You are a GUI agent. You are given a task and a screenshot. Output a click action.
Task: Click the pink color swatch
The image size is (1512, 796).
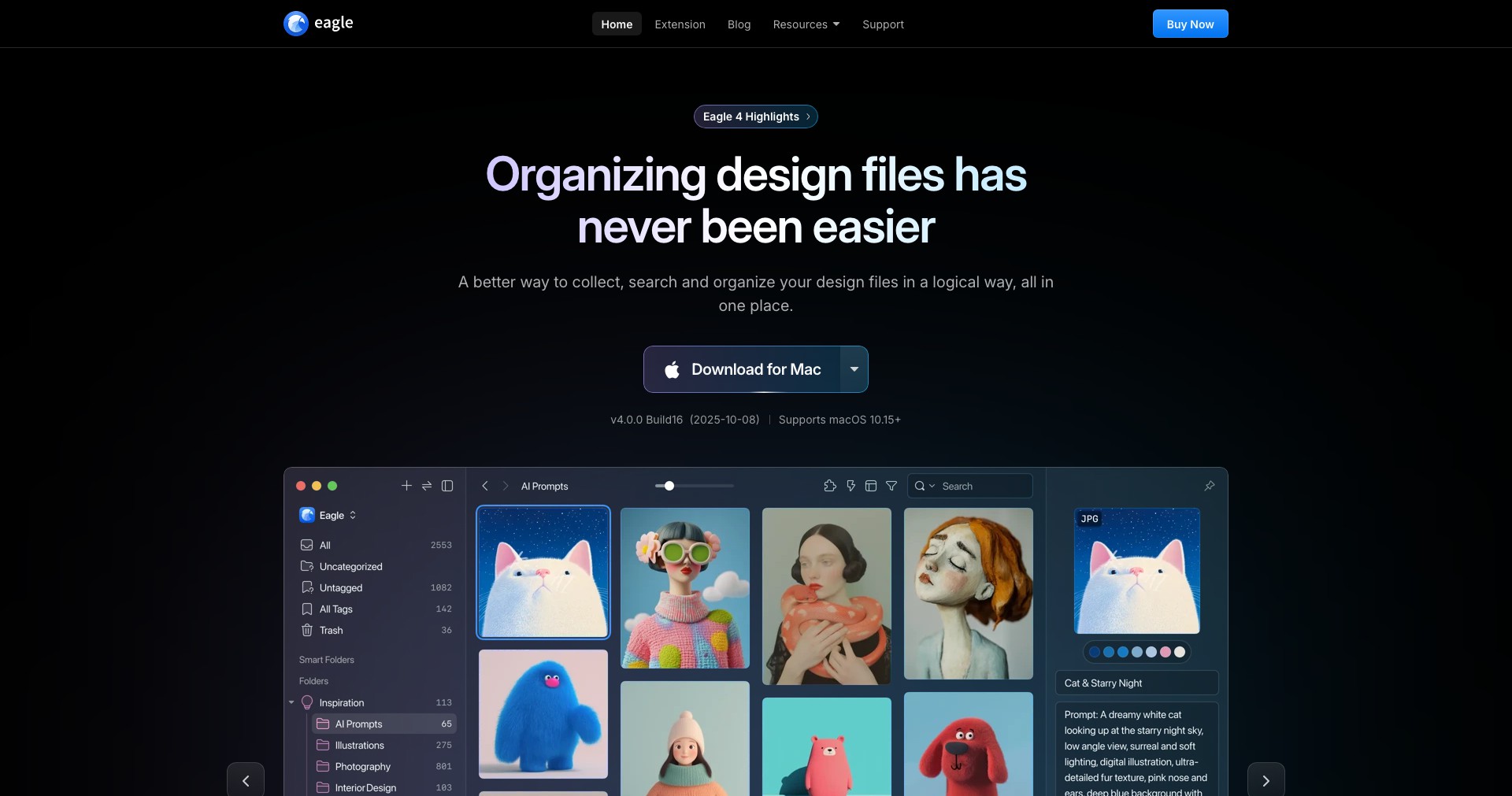(x=1165, y=652)
